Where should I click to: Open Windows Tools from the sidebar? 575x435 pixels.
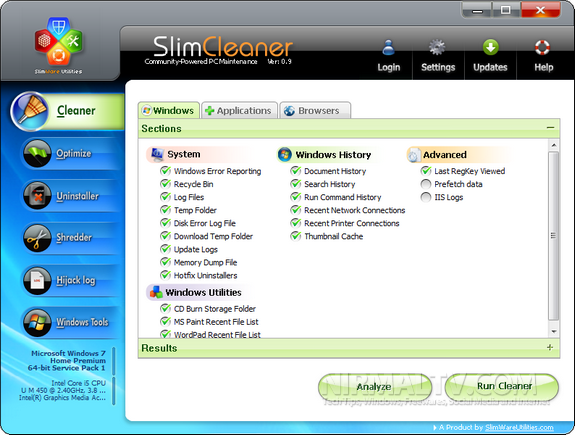pyautogui.click(x=37, y=322)
